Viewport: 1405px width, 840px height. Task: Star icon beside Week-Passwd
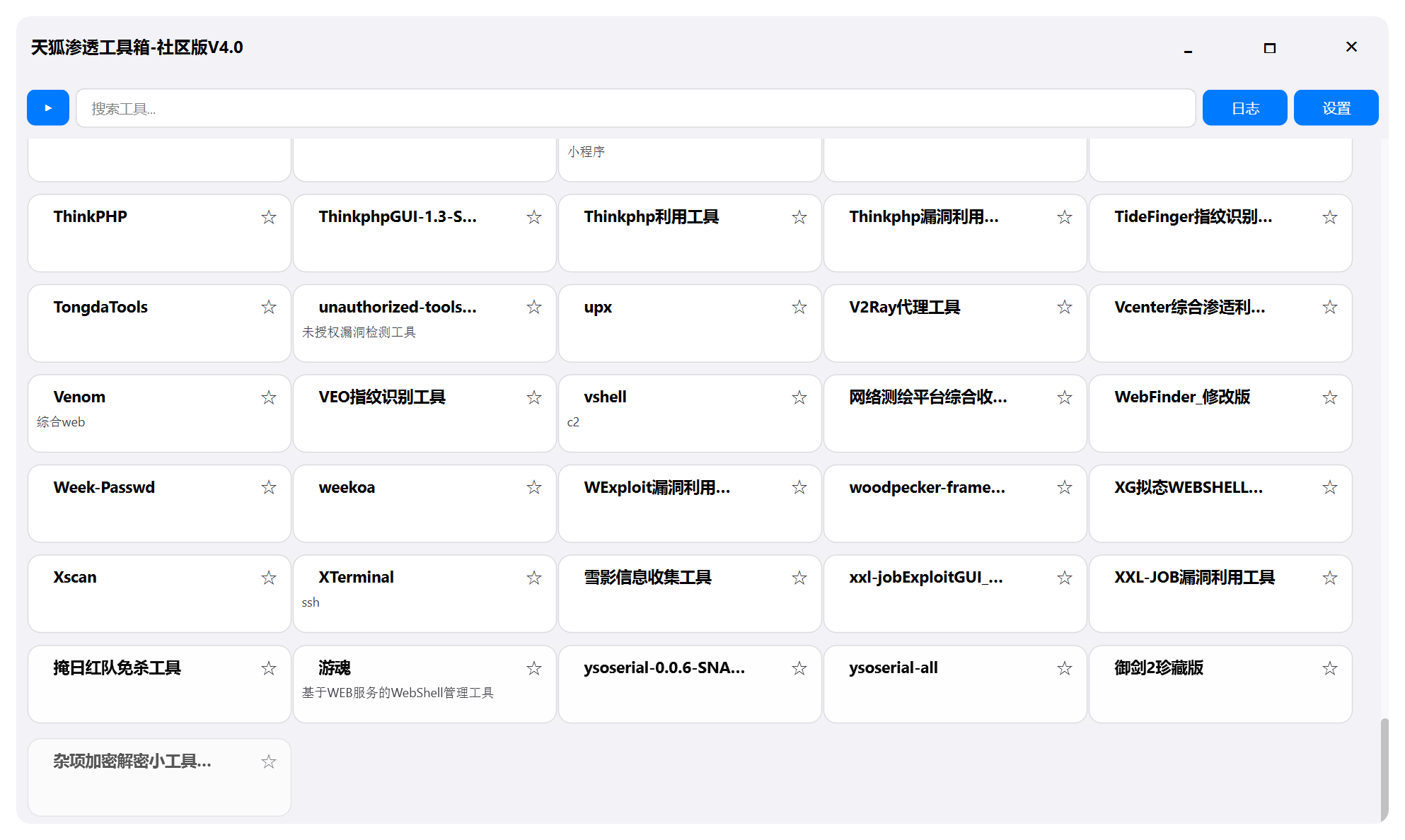coord(269,487)
